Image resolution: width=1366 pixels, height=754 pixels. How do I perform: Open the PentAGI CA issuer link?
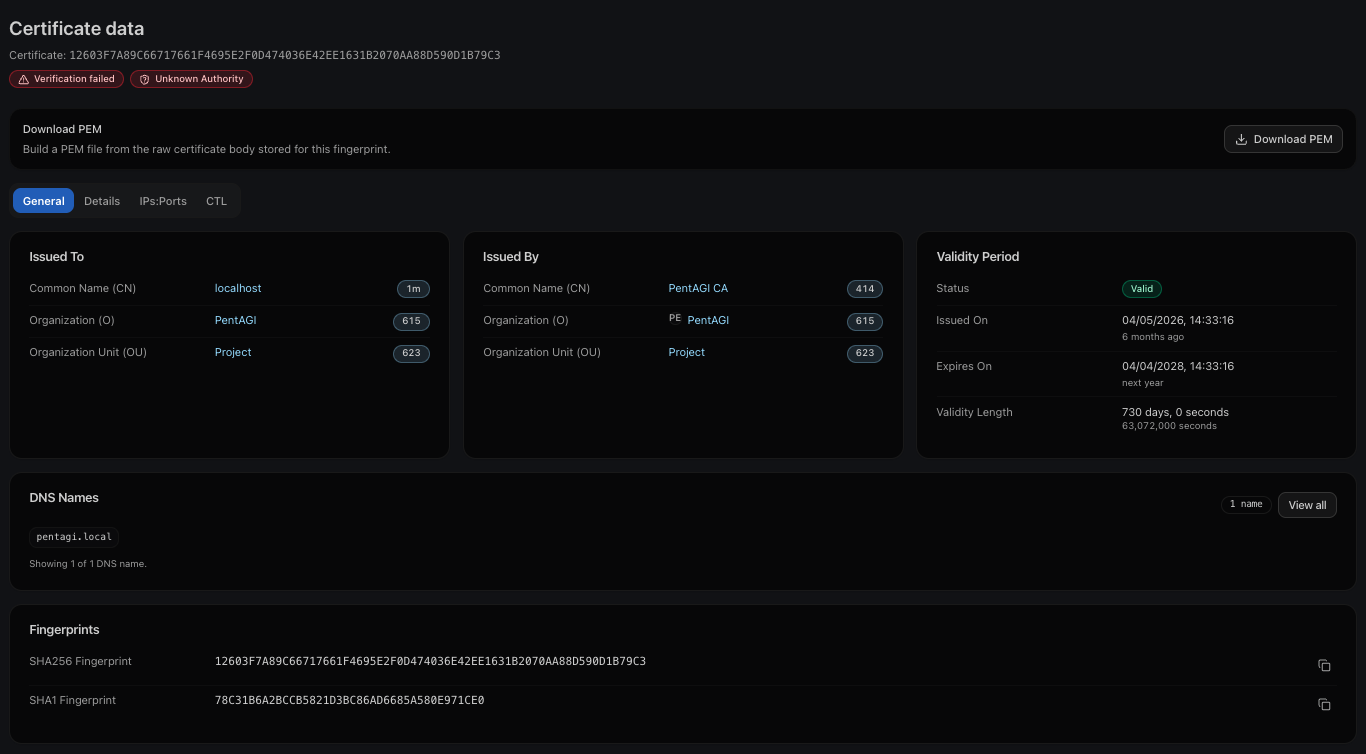point(698,288)
